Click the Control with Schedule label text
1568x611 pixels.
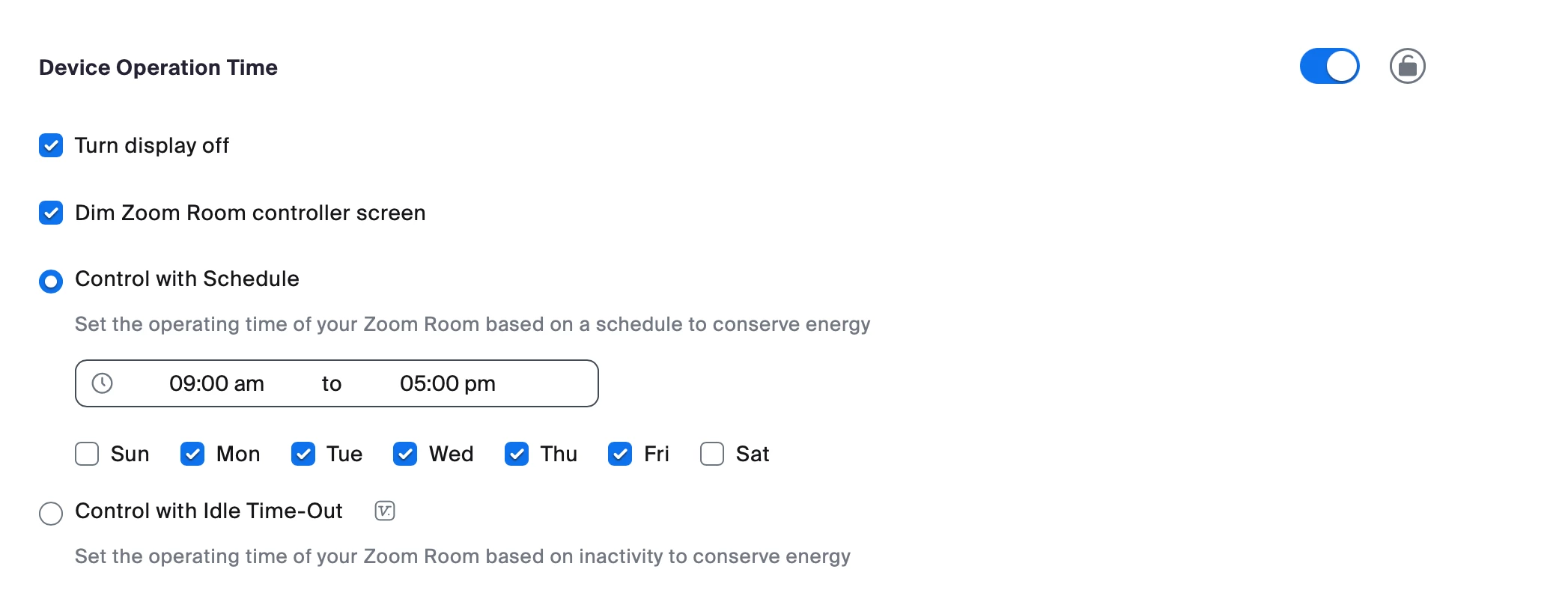coord(186,279)
